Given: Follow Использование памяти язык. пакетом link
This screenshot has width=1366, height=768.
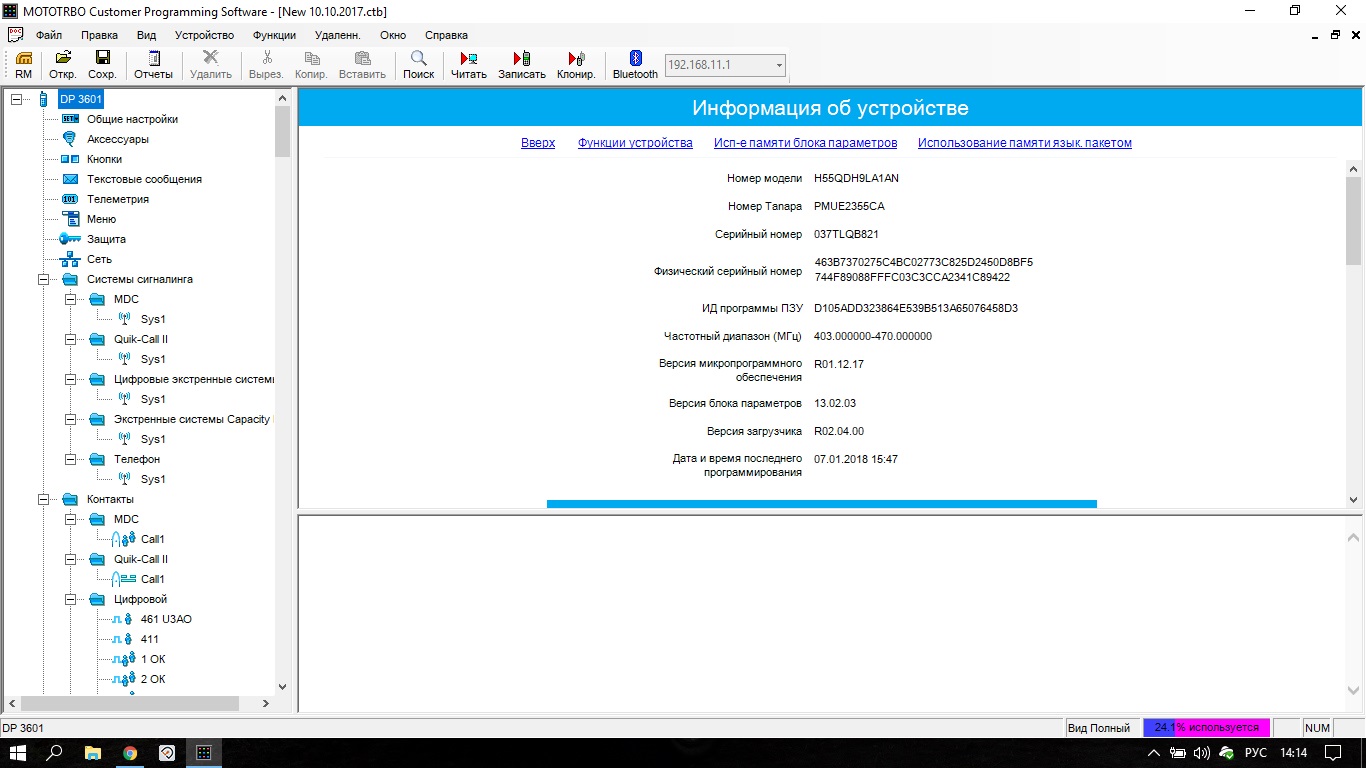Looking at the screenshot, I should point(1025,143).
